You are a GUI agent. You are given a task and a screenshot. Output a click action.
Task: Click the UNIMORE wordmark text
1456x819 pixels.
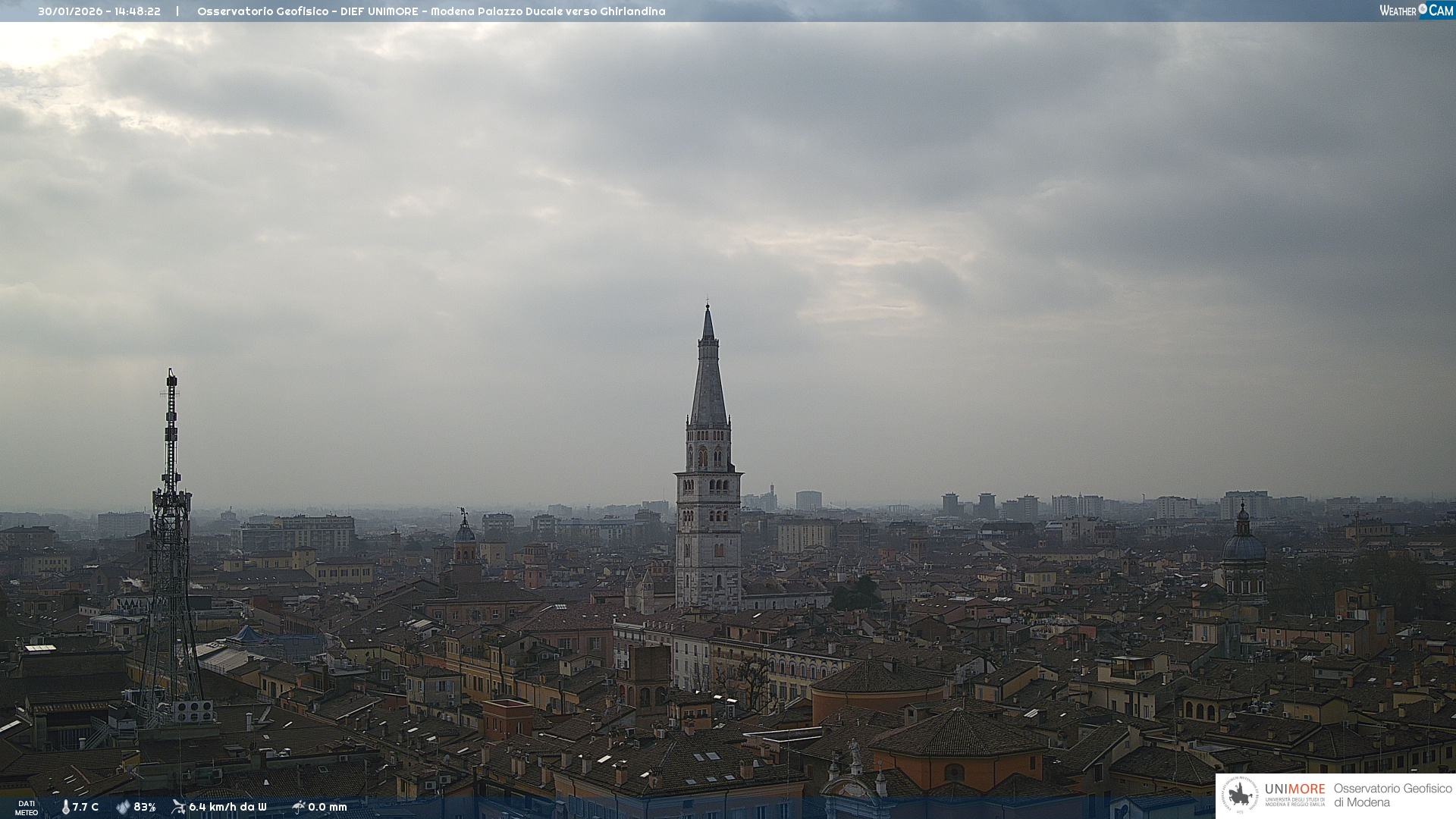pos(1294,789)
